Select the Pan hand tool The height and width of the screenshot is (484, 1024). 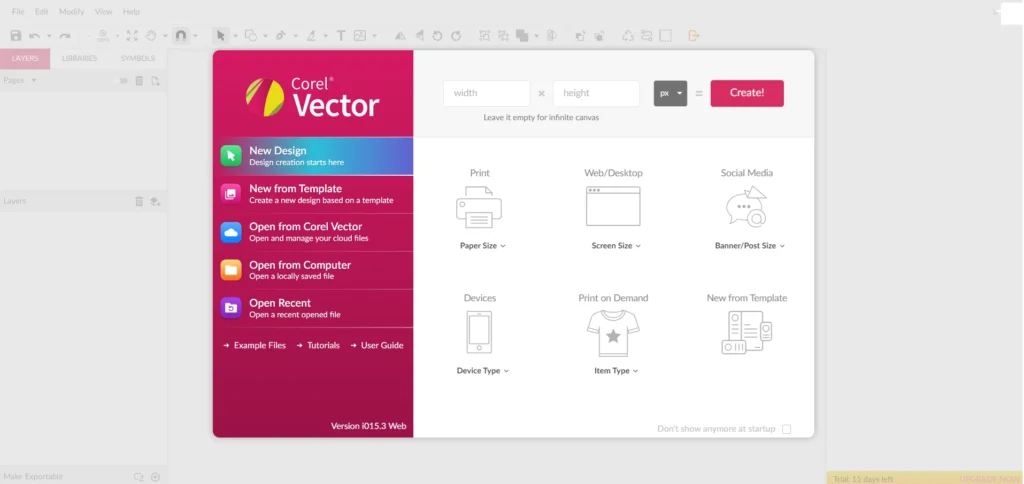tap(151, 36)
